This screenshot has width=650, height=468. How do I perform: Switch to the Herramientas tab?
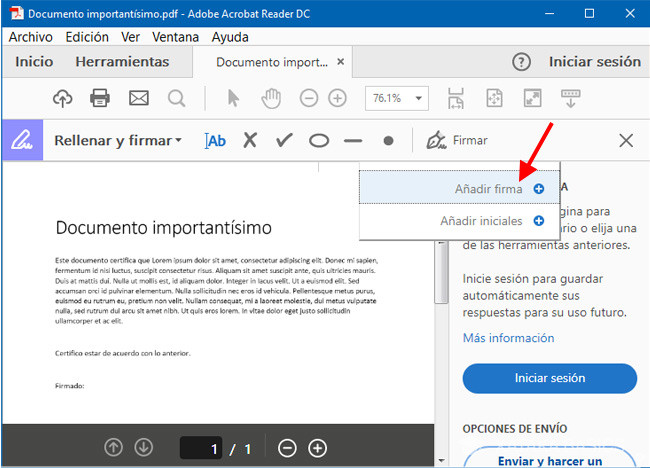coord(122,61)
